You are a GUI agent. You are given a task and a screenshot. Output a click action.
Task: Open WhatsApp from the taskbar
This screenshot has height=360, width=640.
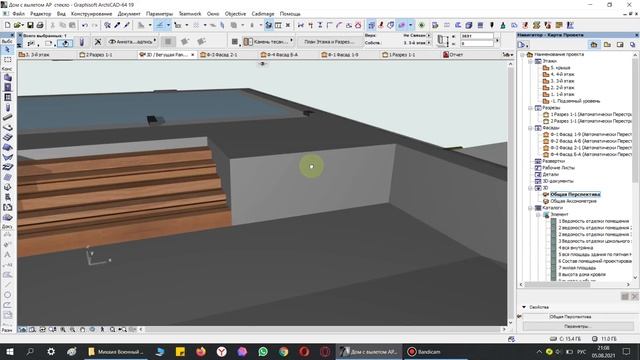pos(263,352)
